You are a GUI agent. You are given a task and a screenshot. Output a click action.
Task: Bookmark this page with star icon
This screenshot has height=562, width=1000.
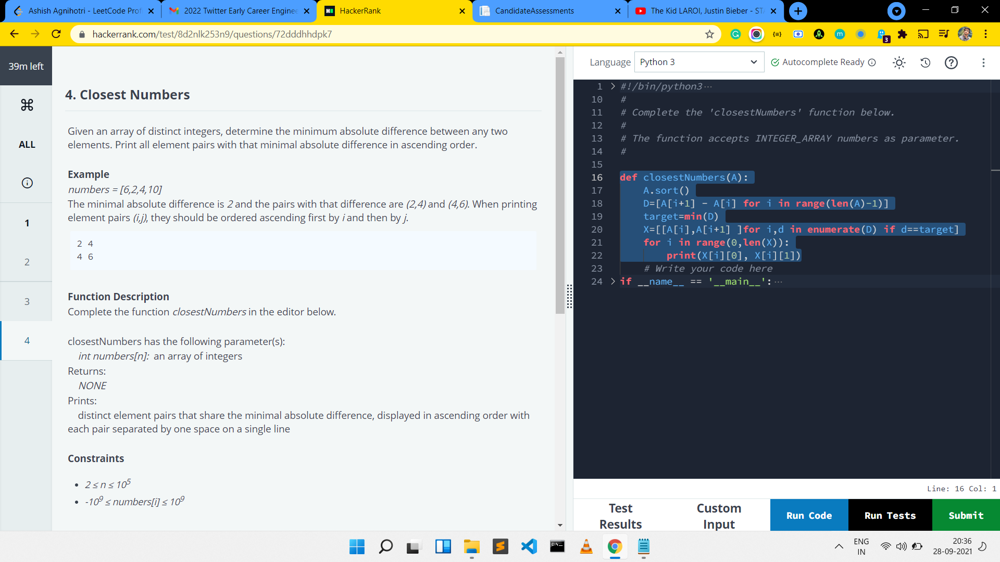point(709,34)
